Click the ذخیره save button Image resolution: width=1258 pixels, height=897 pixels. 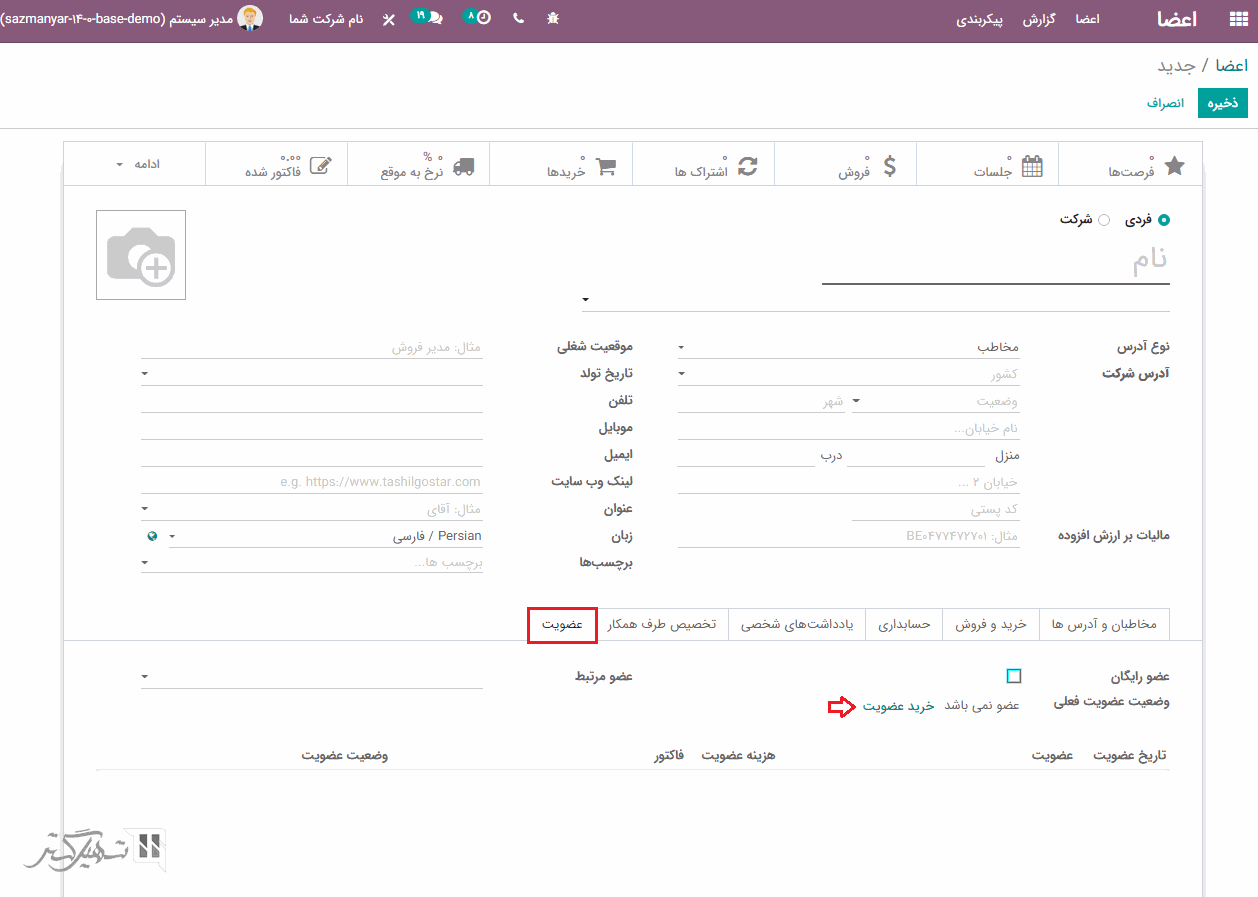[1222, 103]
